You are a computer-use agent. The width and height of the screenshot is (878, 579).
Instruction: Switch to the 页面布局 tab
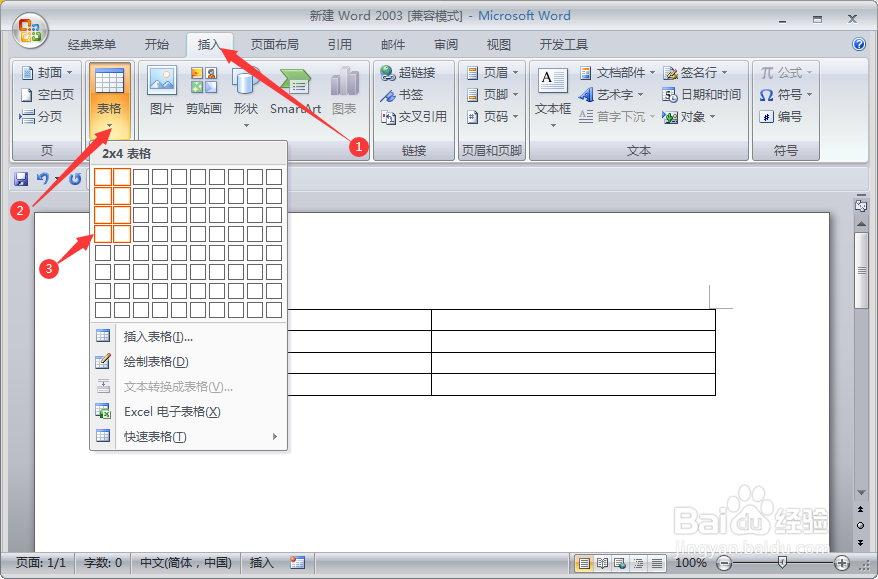point(274,45)
